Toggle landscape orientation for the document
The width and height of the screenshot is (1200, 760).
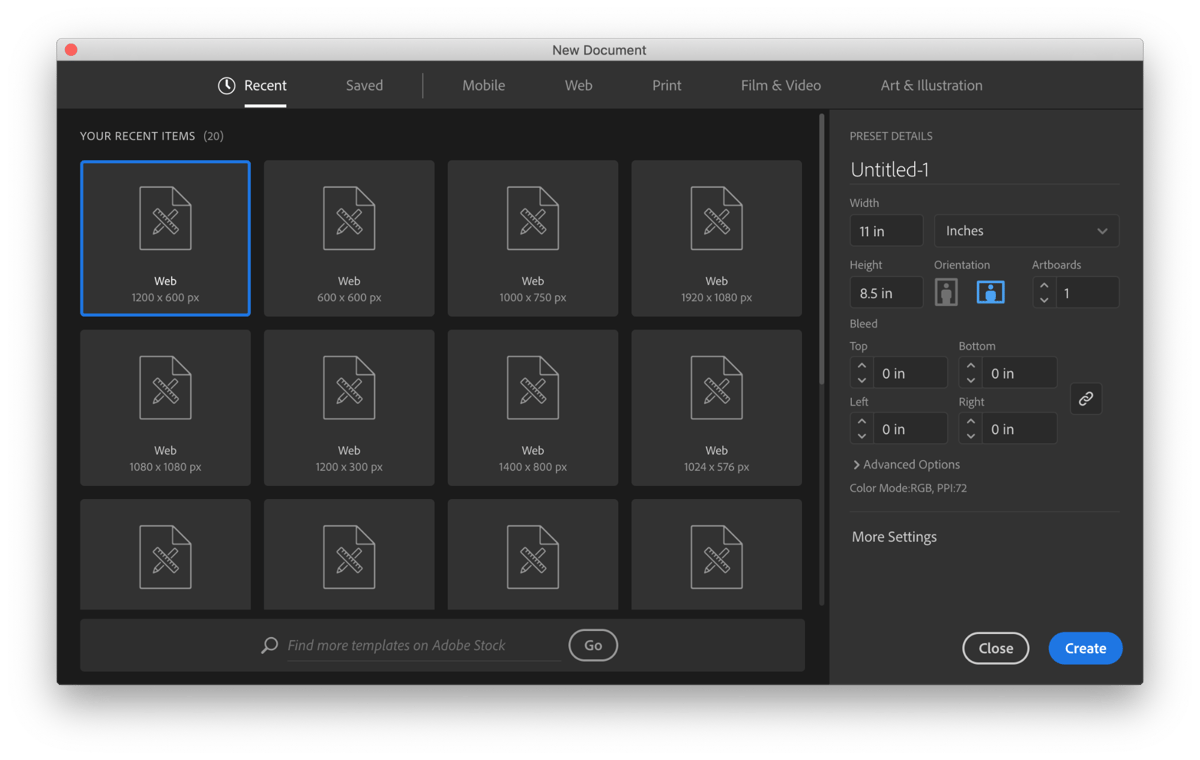989,291
